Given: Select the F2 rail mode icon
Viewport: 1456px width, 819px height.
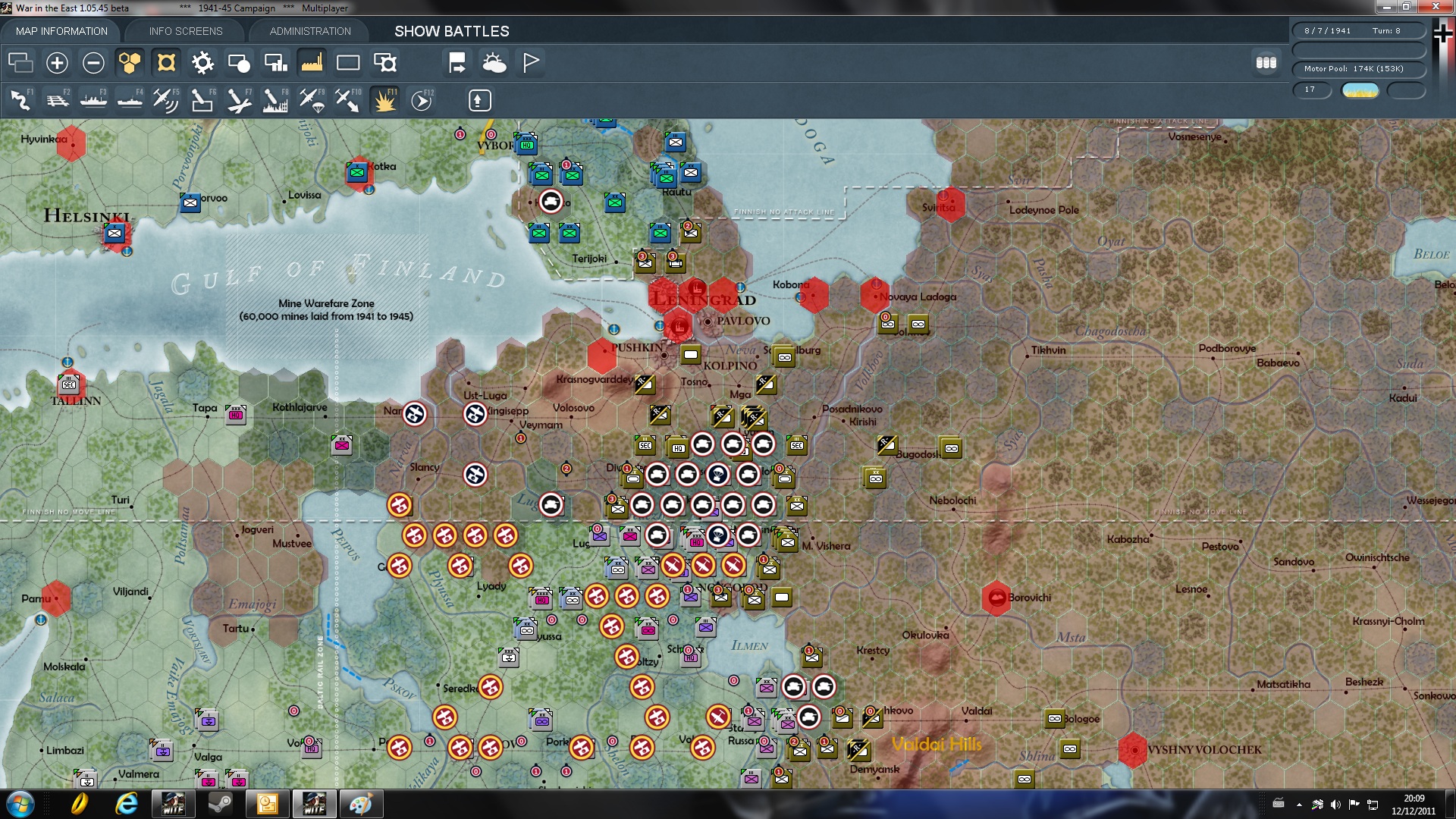Looking at the screenshot, I should tap(58, 100).
